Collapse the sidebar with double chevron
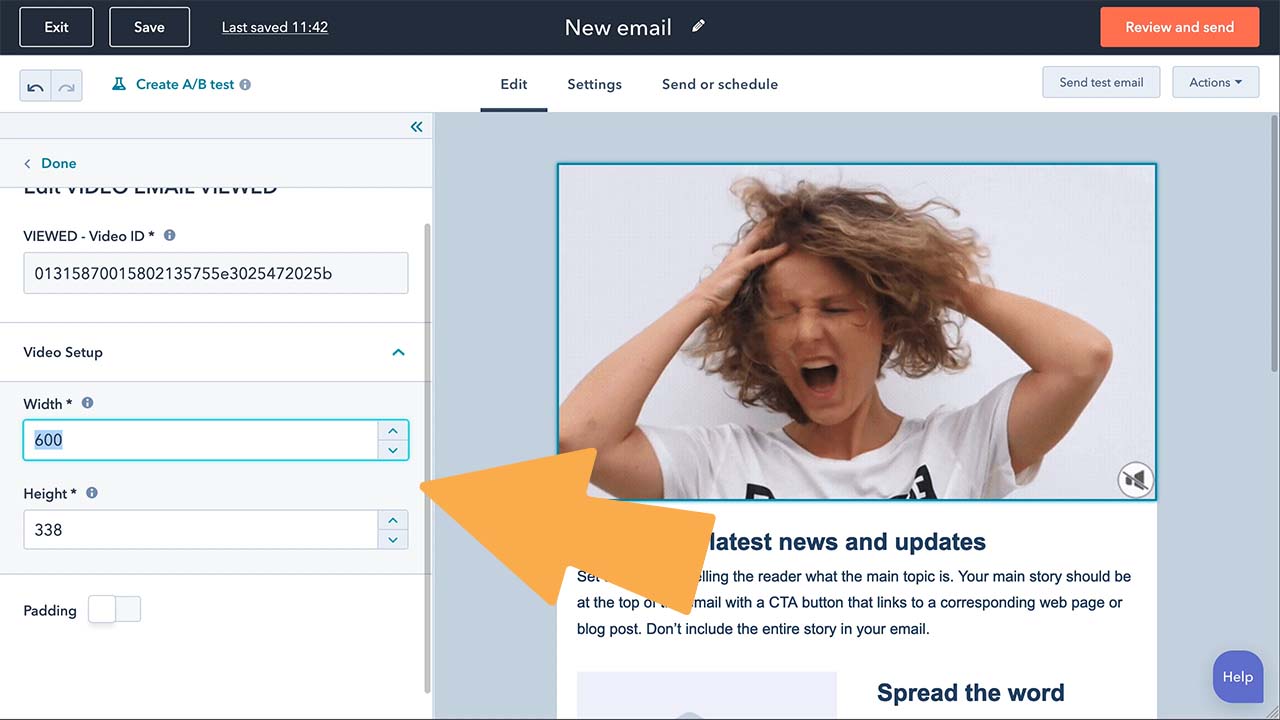Image resolution: width=1280 pixels, height=720 pixels. click(x=416, y=126)
